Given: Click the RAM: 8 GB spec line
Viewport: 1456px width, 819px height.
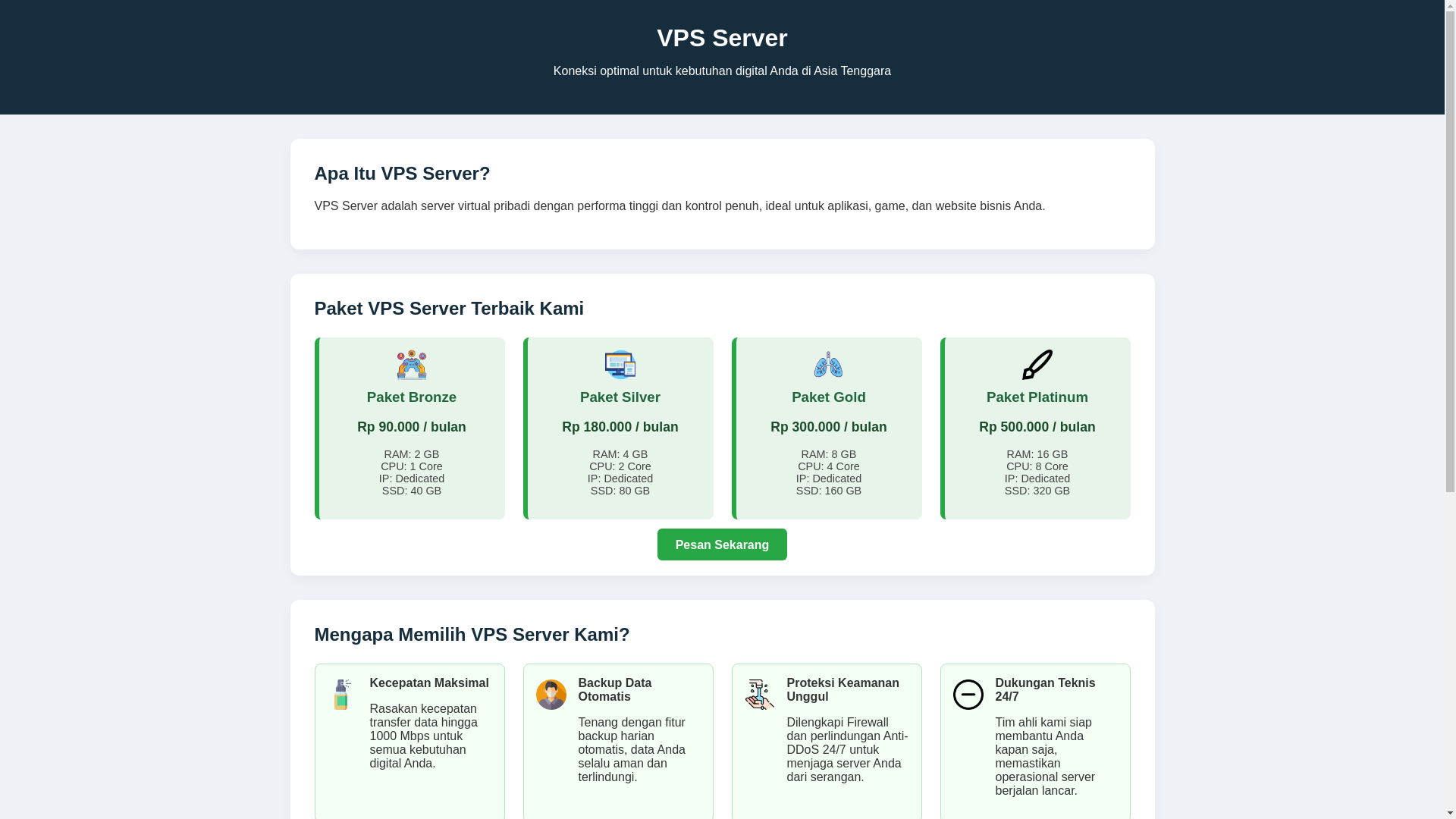Looking at the screenshot, I should coord(829,454).
